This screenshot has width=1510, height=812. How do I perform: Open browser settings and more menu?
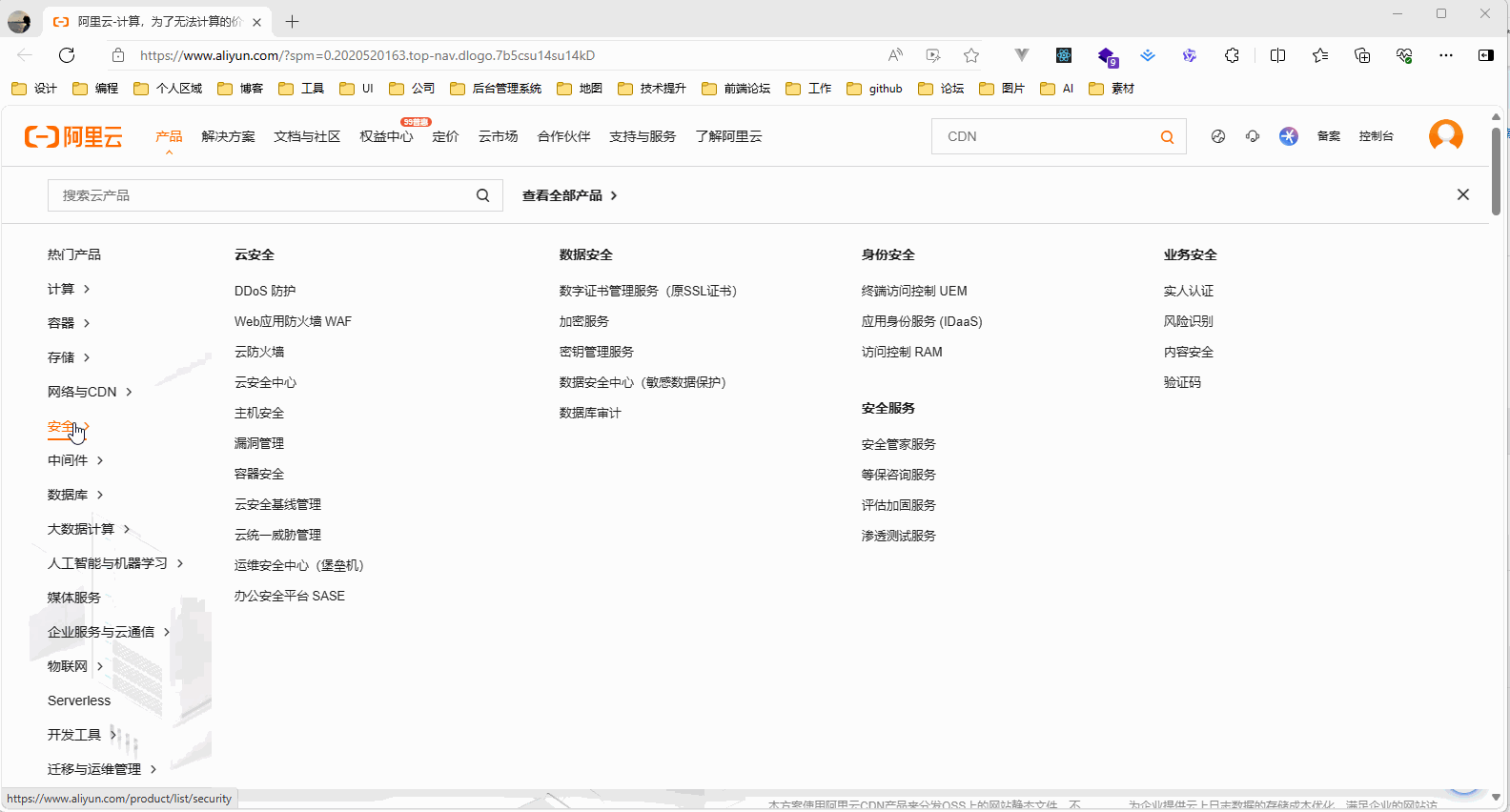(1445, 55)
